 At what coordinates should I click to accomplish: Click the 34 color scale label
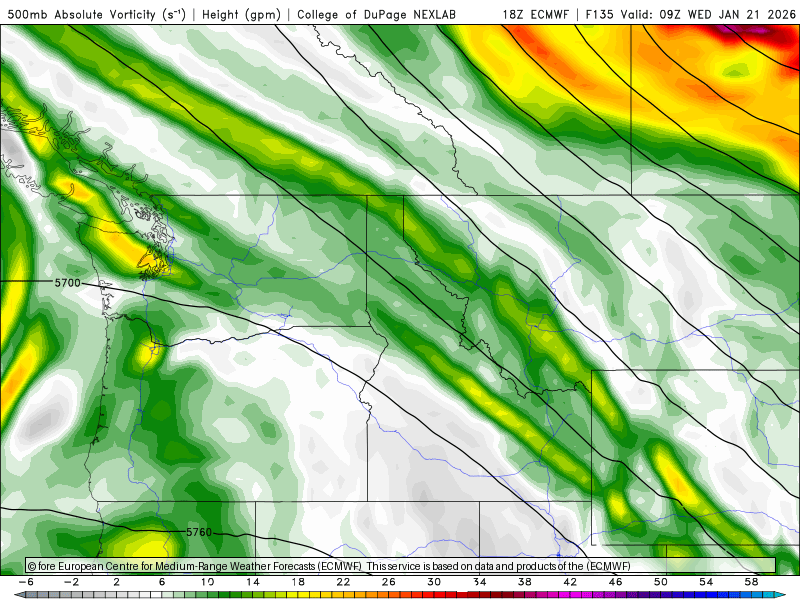(x=480, y=582)
